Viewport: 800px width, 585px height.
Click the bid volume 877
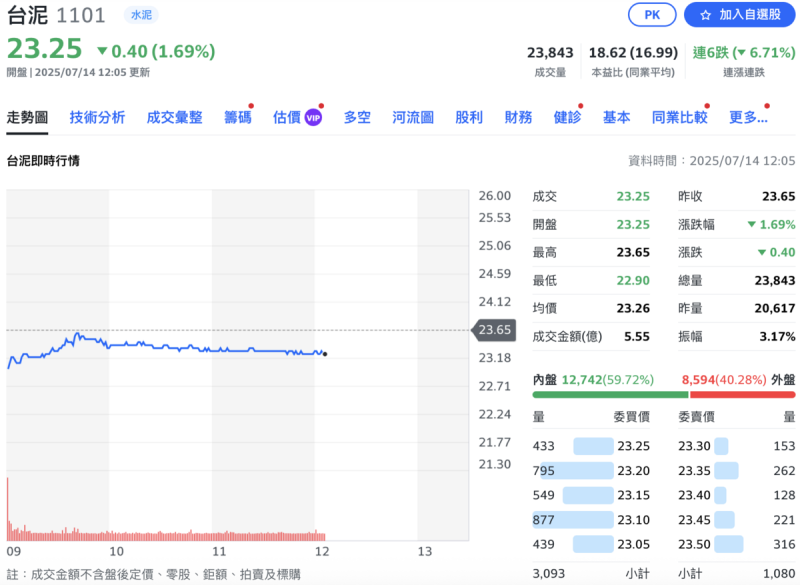543,520
